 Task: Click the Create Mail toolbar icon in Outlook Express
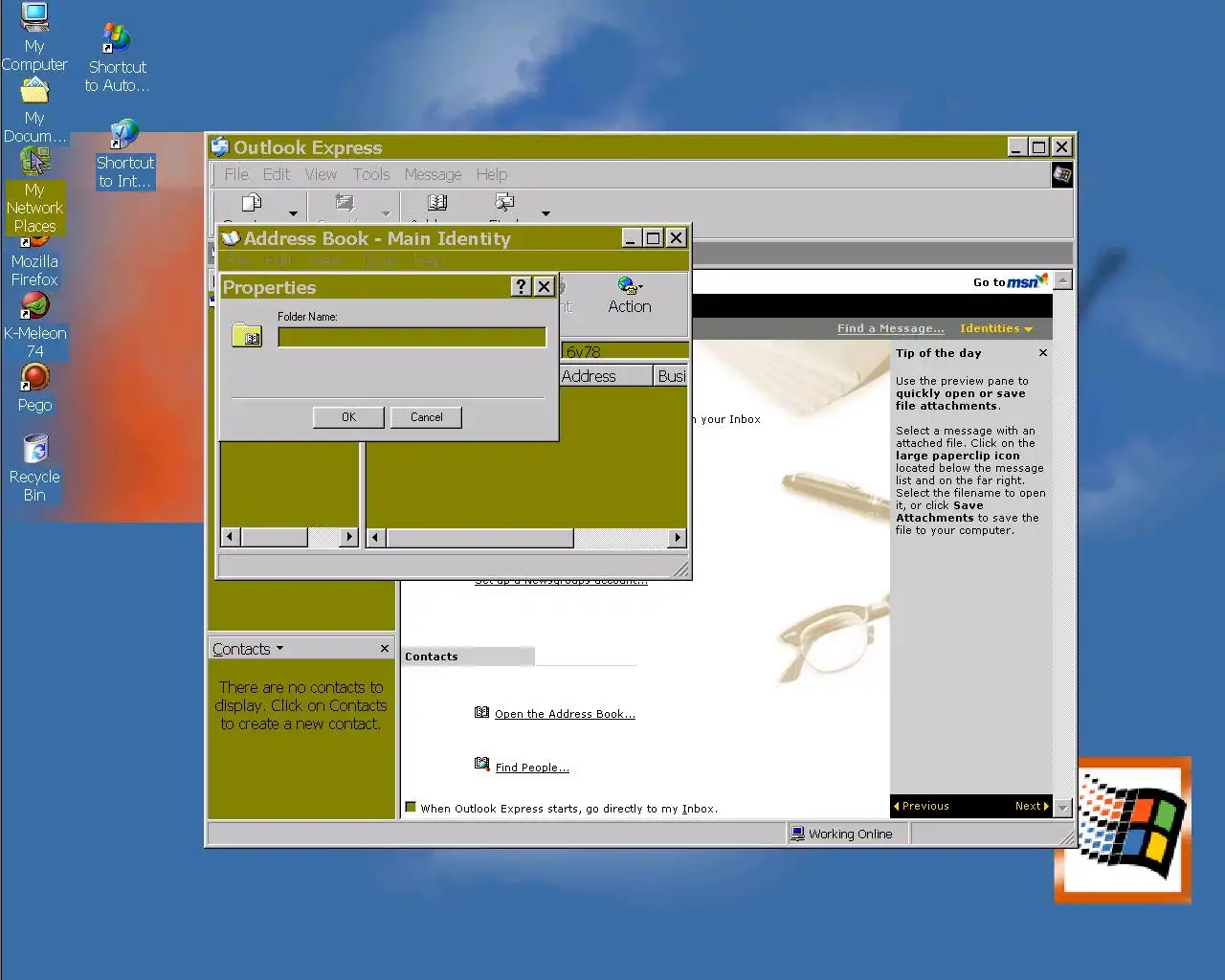point(252,203)
